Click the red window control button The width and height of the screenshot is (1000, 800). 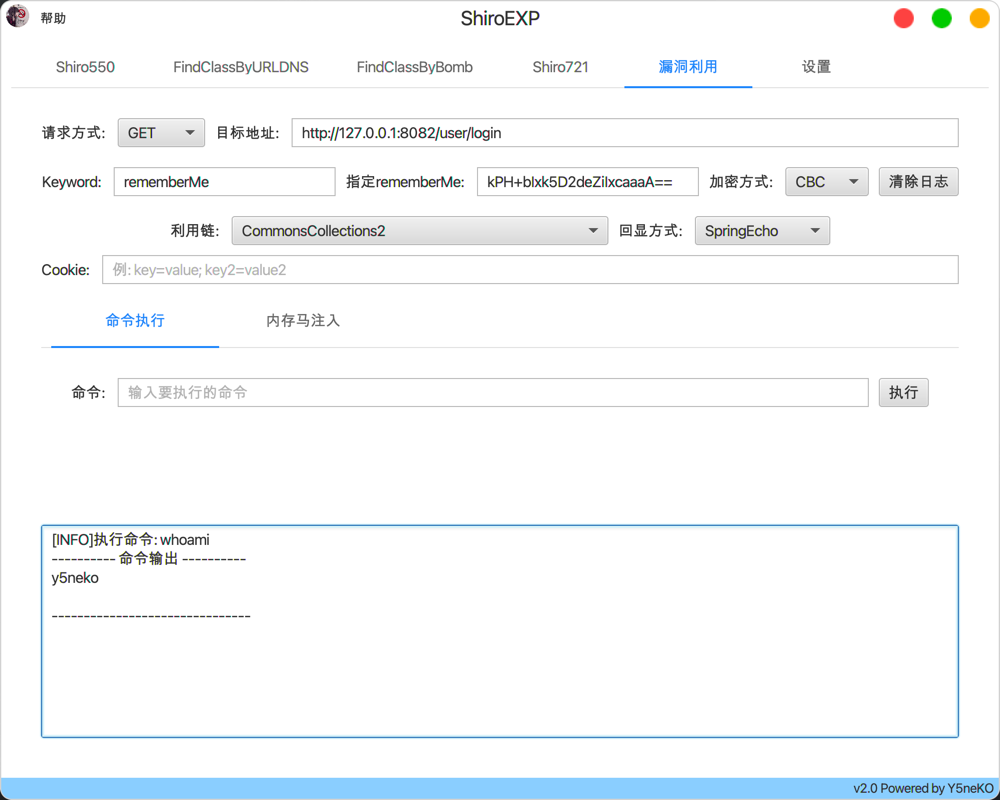coord(904,18)
